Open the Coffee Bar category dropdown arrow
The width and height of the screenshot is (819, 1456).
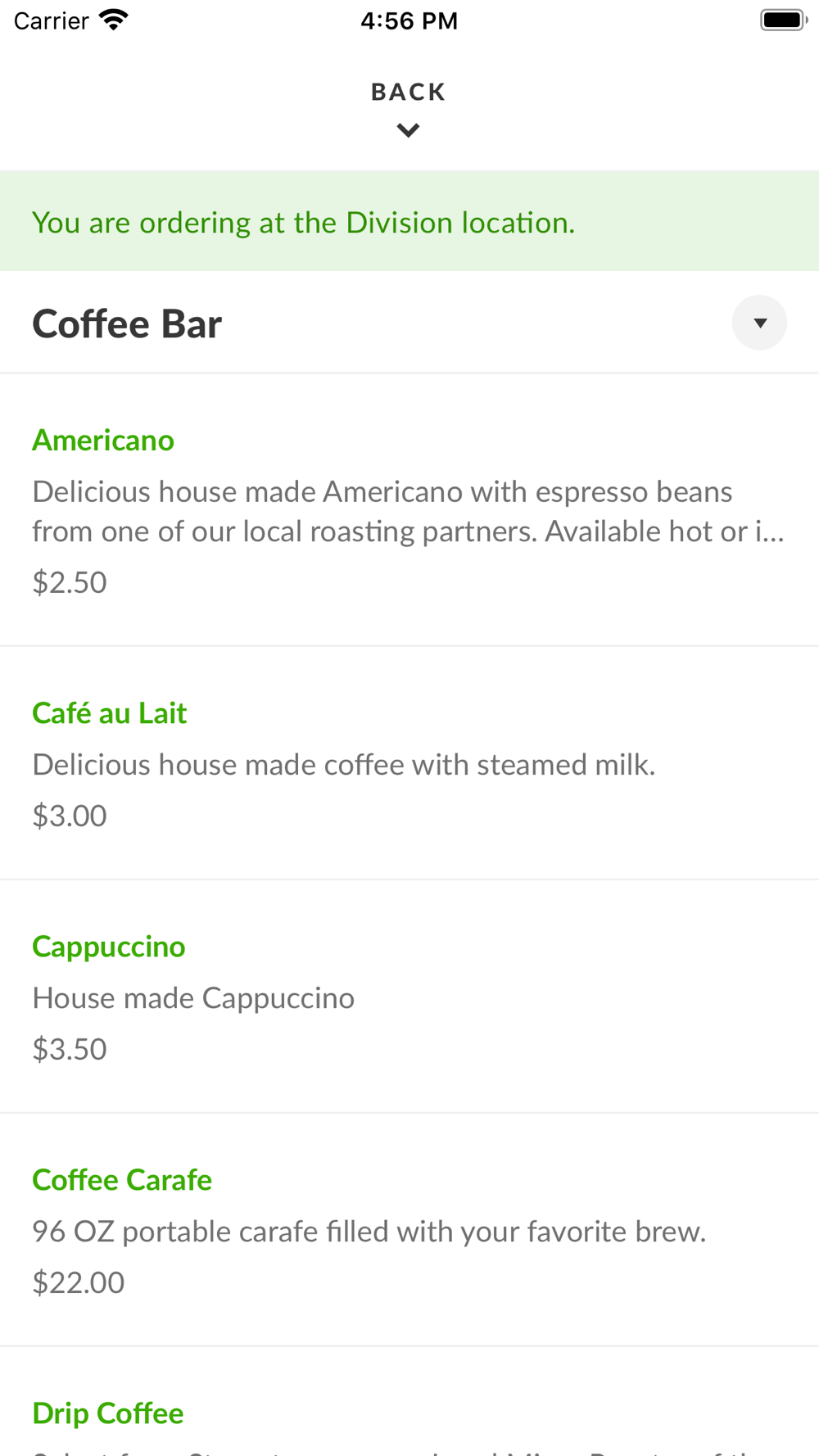coord(759,323)
